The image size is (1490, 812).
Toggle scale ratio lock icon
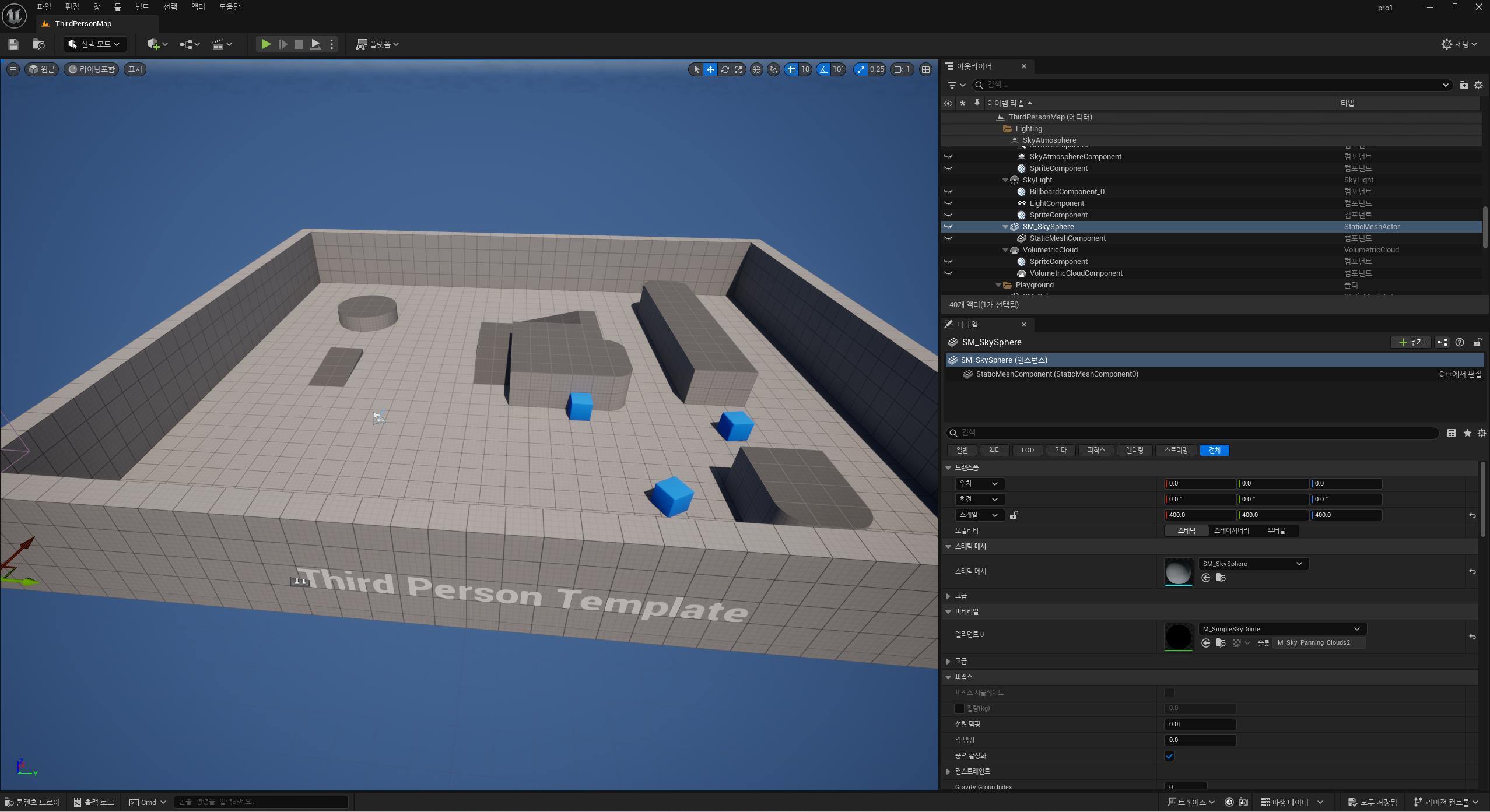point(1014,515)
